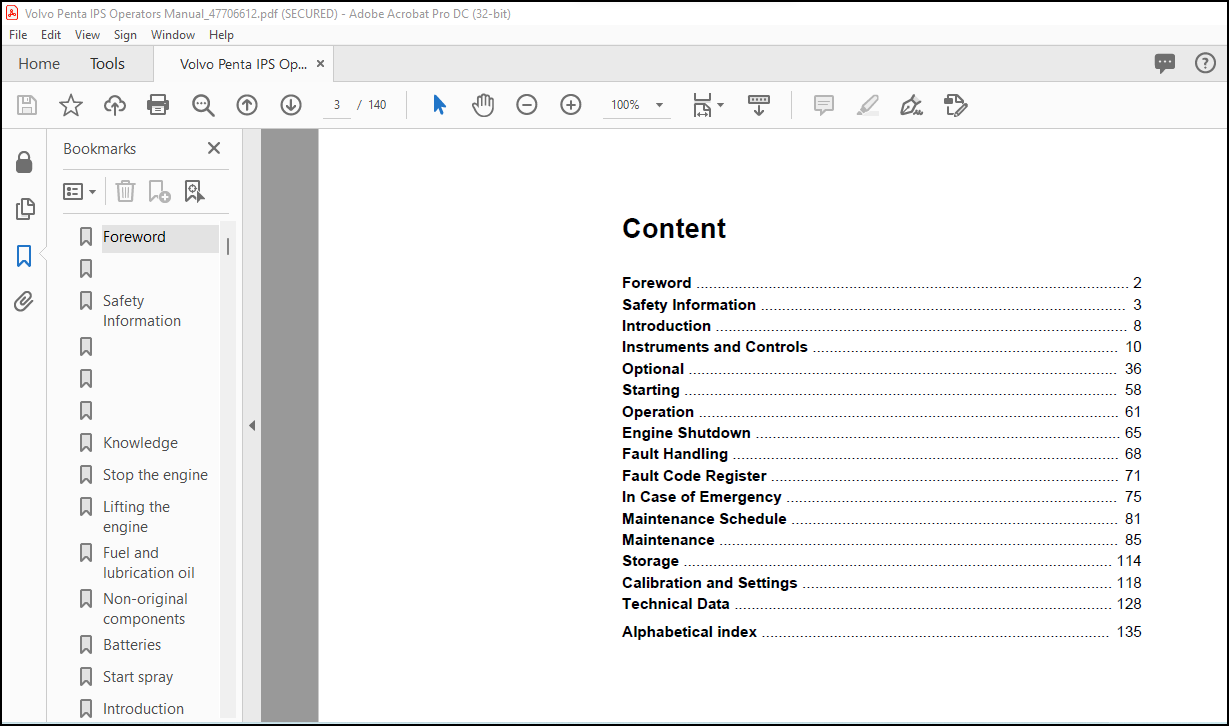The height and width of the screenshot is (726, 1229).
Task: Open security lock panel
Action: click(x=24, y=162)
